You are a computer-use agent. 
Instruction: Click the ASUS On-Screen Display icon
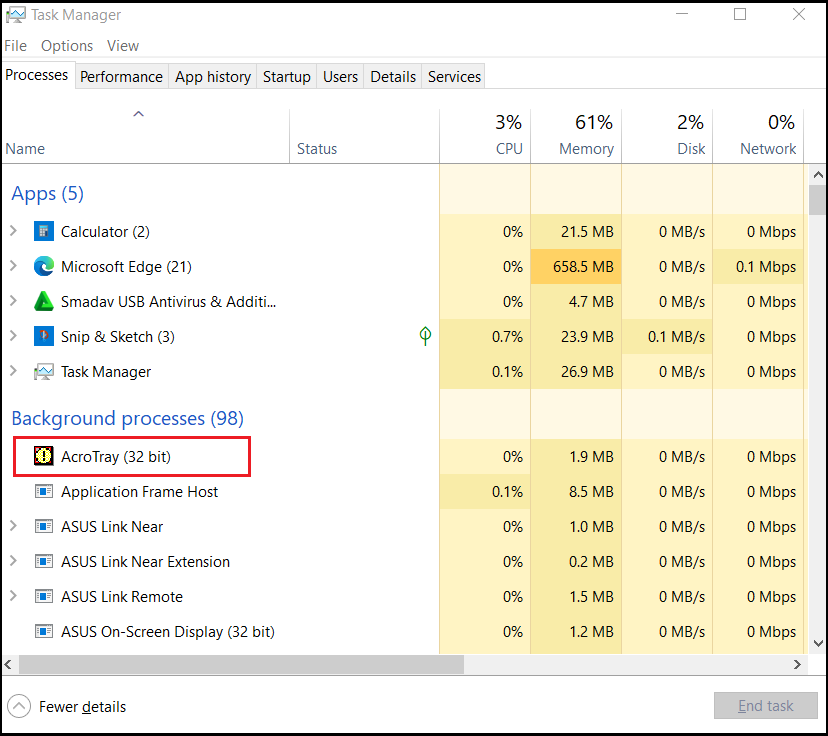[x=44, y=631]
